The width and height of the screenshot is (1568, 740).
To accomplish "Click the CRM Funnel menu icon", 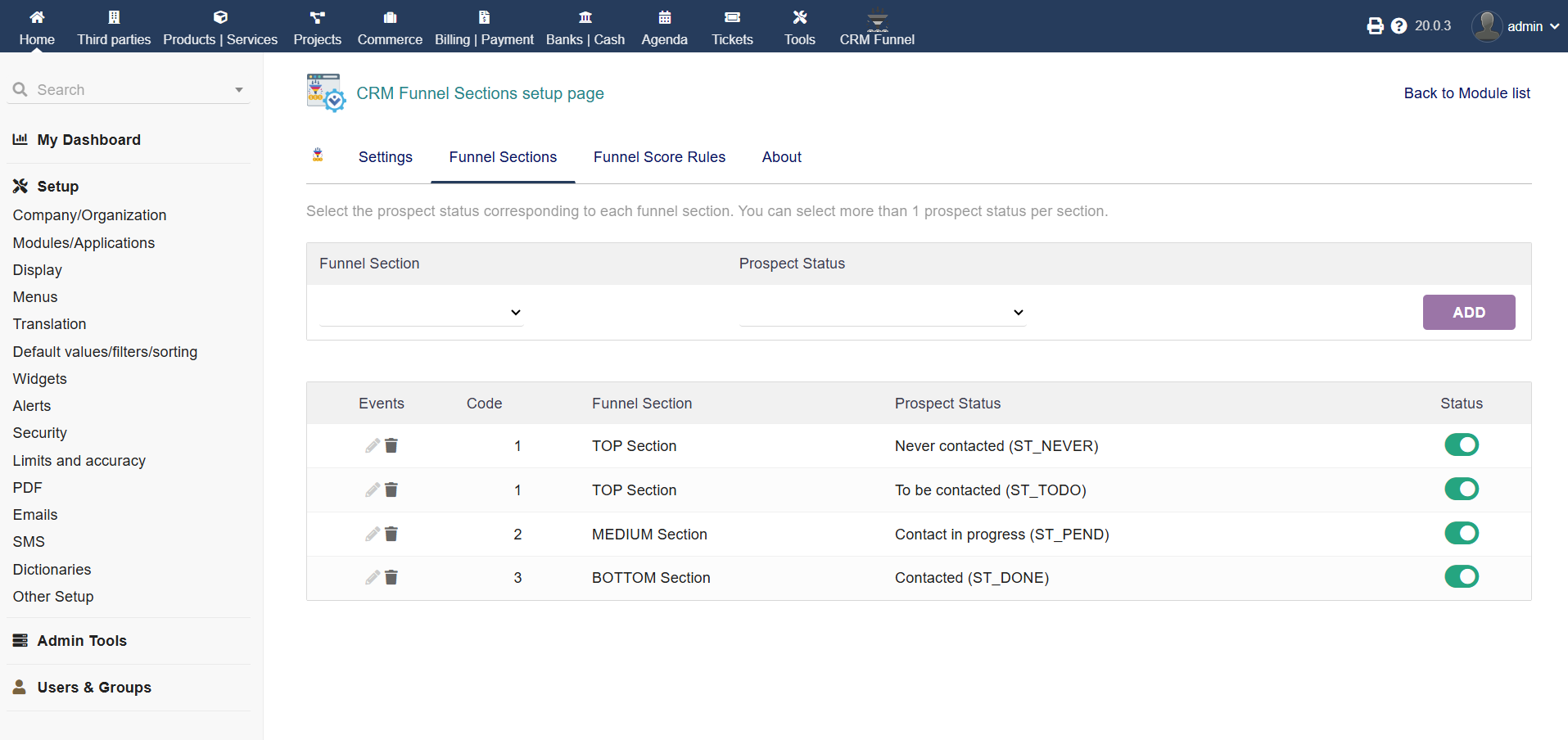I will (877, 18).
